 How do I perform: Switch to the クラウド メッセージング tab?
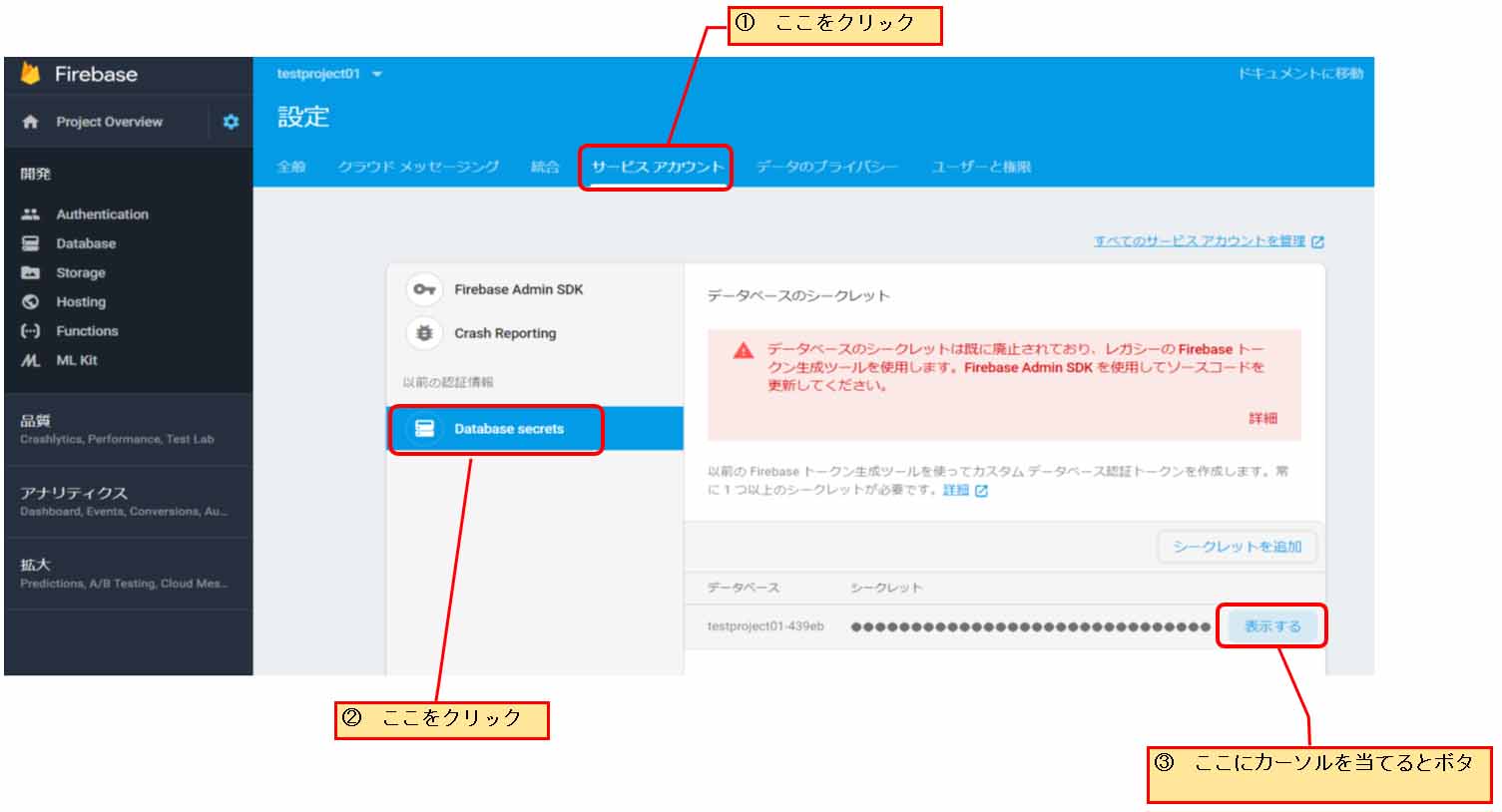point(418,167)
